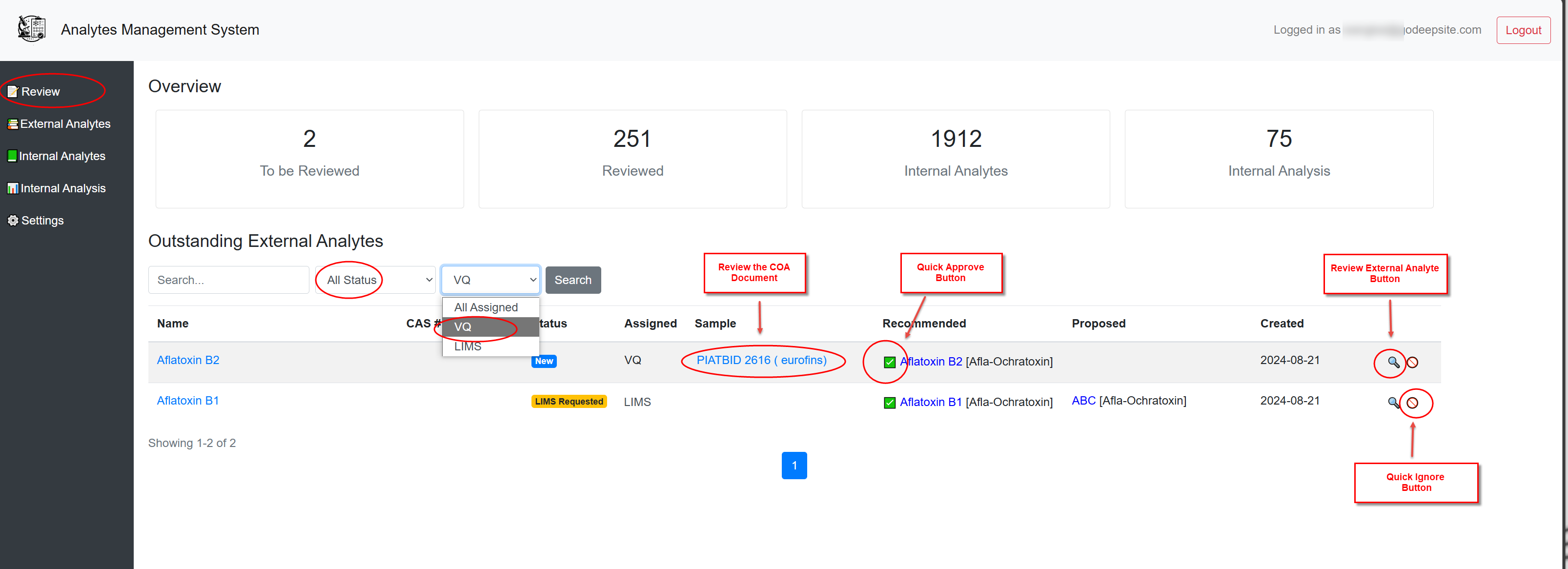
Task: Go to pagination page 1
Action: 794,466
